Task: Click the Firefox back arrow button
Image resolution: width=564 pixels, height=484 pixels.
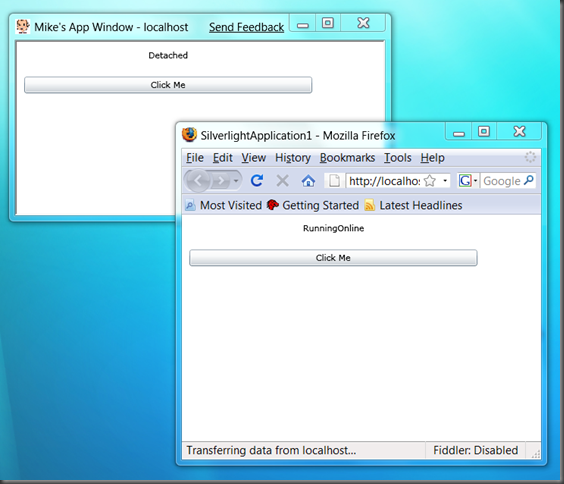Action: tap(197, 181)
